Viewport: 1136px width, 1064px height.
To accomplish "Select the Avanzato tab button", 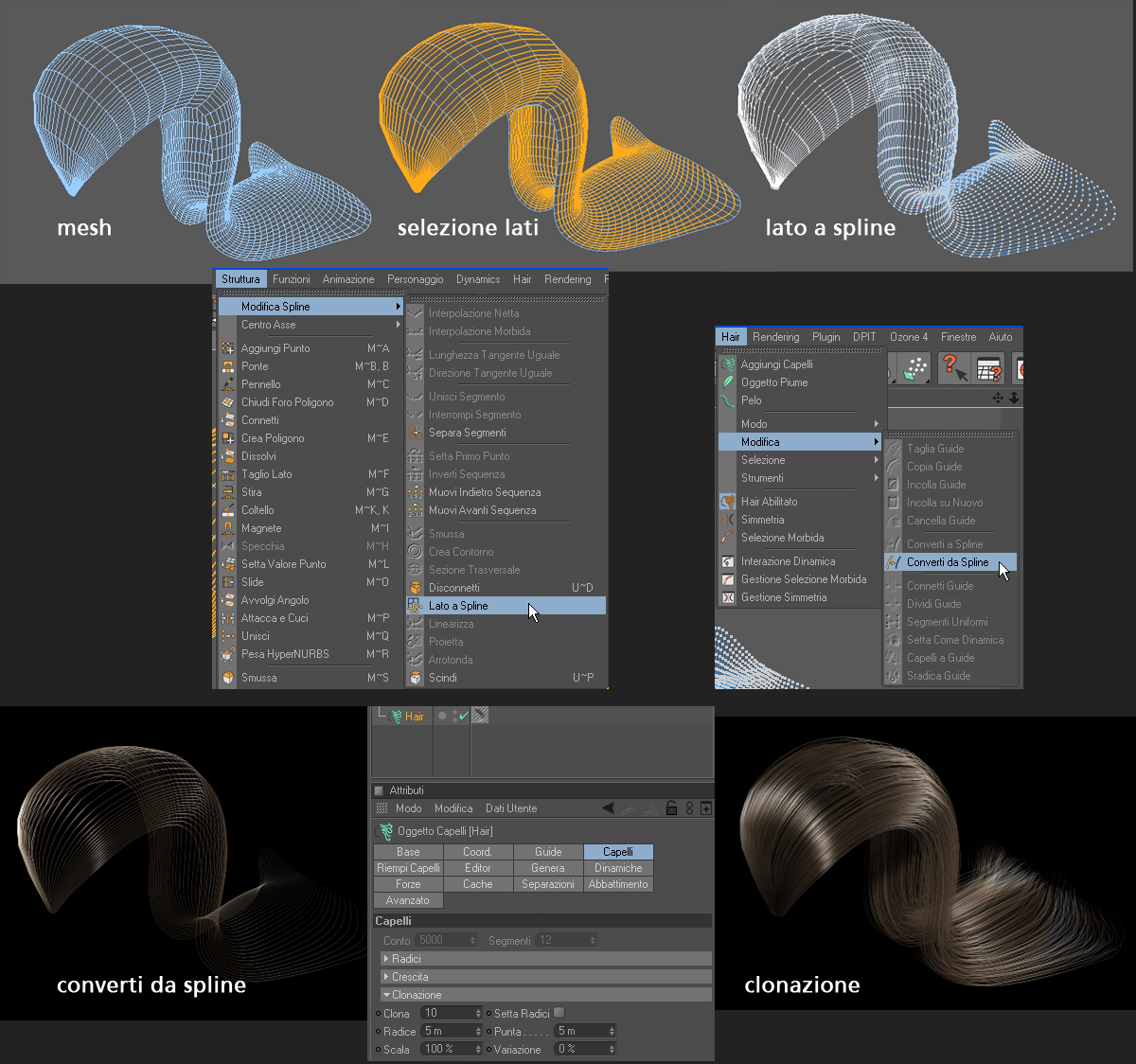I will 408,900.
